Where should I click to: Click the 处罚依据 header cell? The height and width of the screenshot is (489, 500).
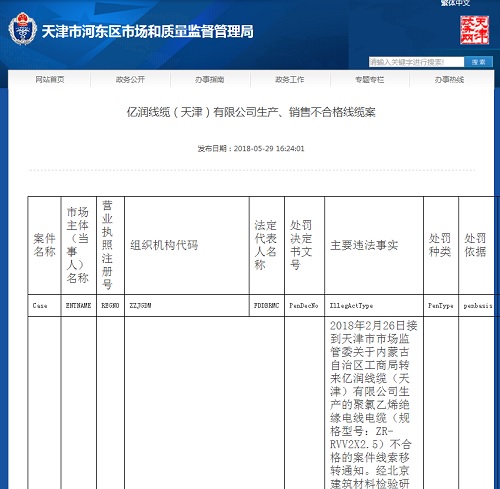pyautogui.click(x=477, y=245)
